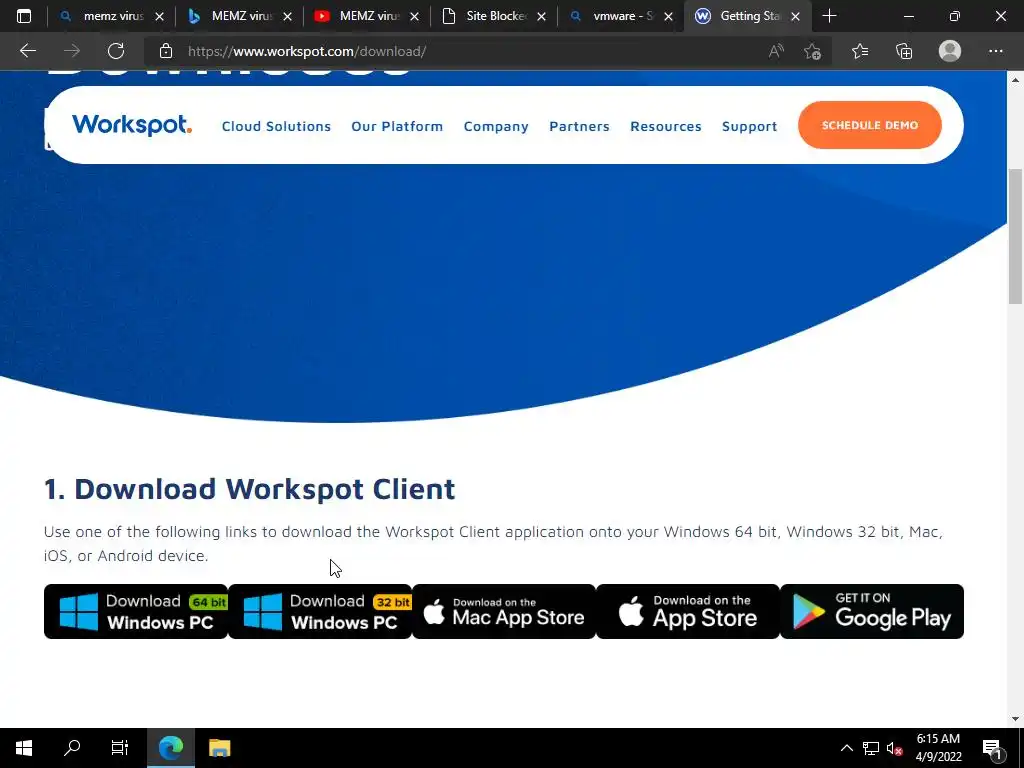Add this page to favorites
Image resolution: width=1024 pixels, height=768 pixels.
[x=812, y=51]
